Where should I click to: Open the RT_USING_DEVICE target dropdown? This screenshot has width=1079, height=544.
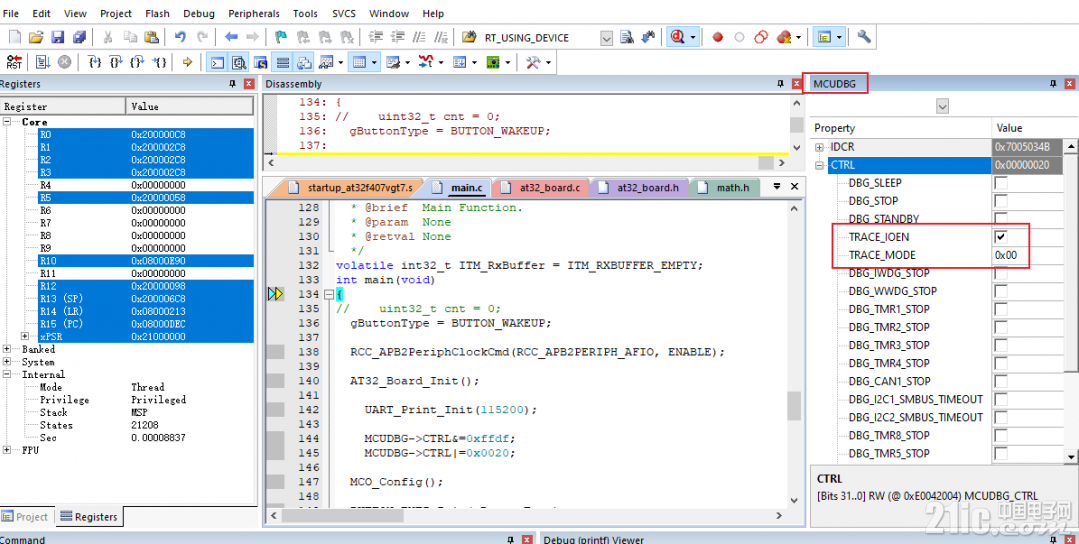606,38
